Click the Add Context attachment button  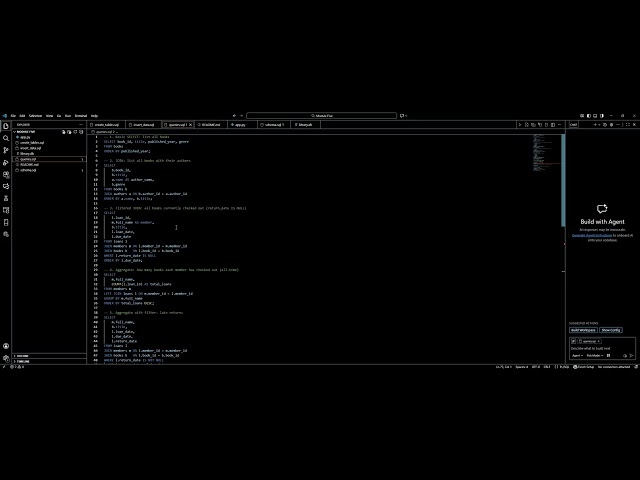click(x=573, y=341)
